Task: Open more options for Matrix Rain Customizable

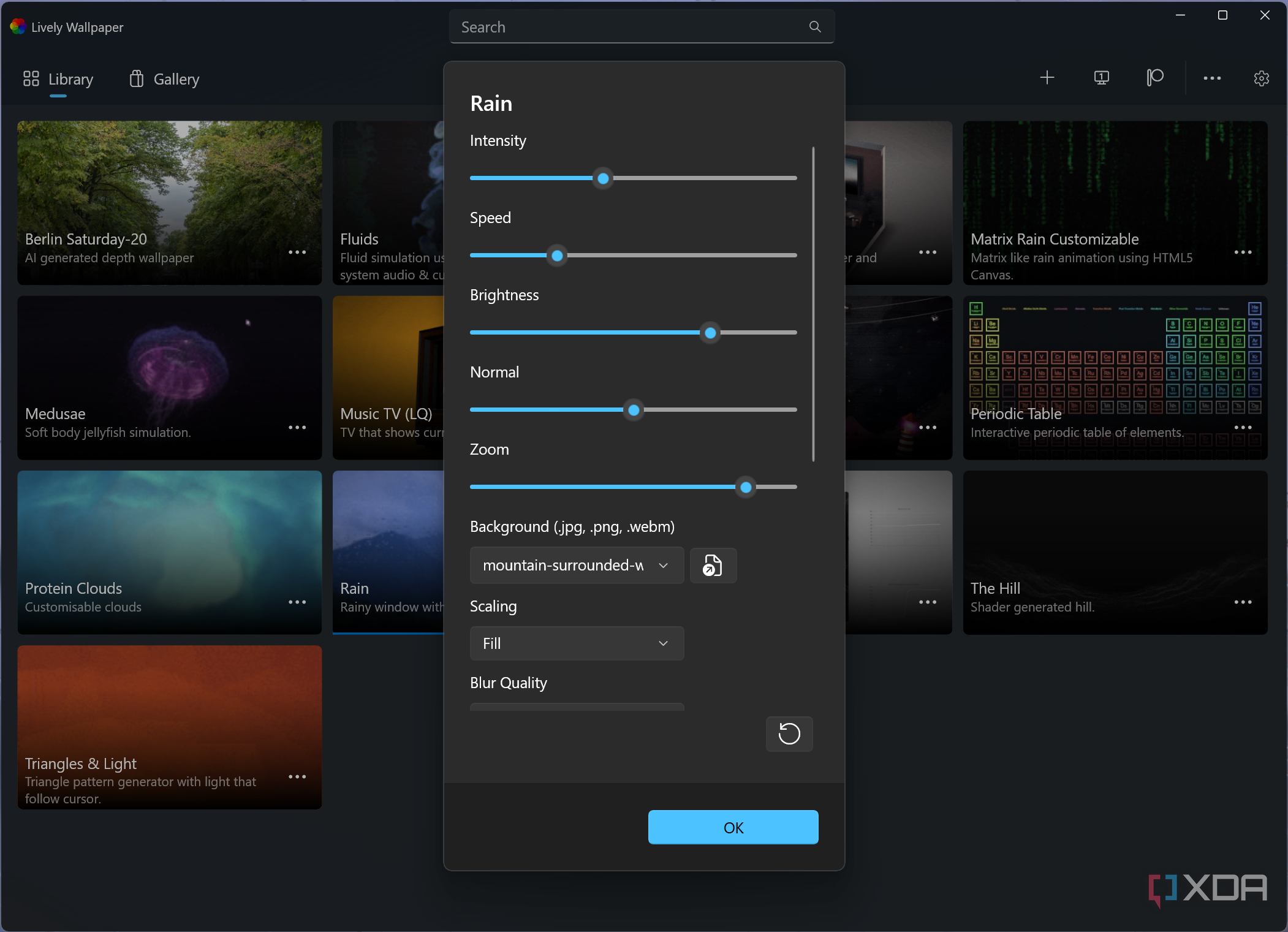Action: point(1243,252)
